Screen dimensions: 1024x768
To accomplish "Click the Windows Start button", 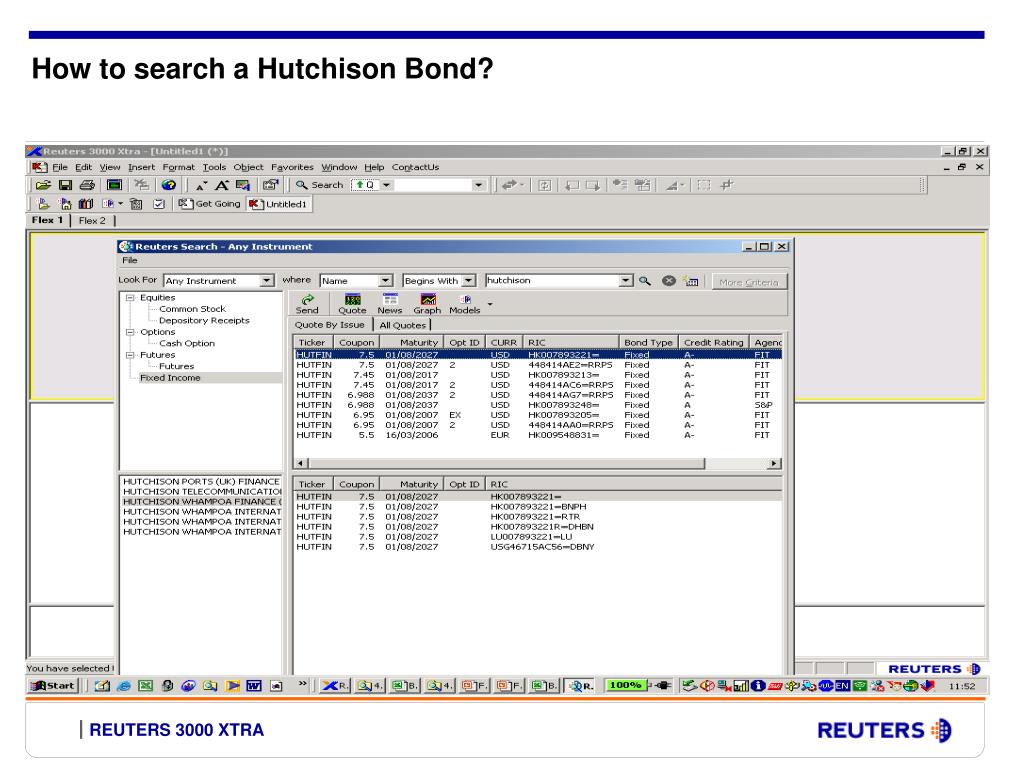I will pos(54,686).
